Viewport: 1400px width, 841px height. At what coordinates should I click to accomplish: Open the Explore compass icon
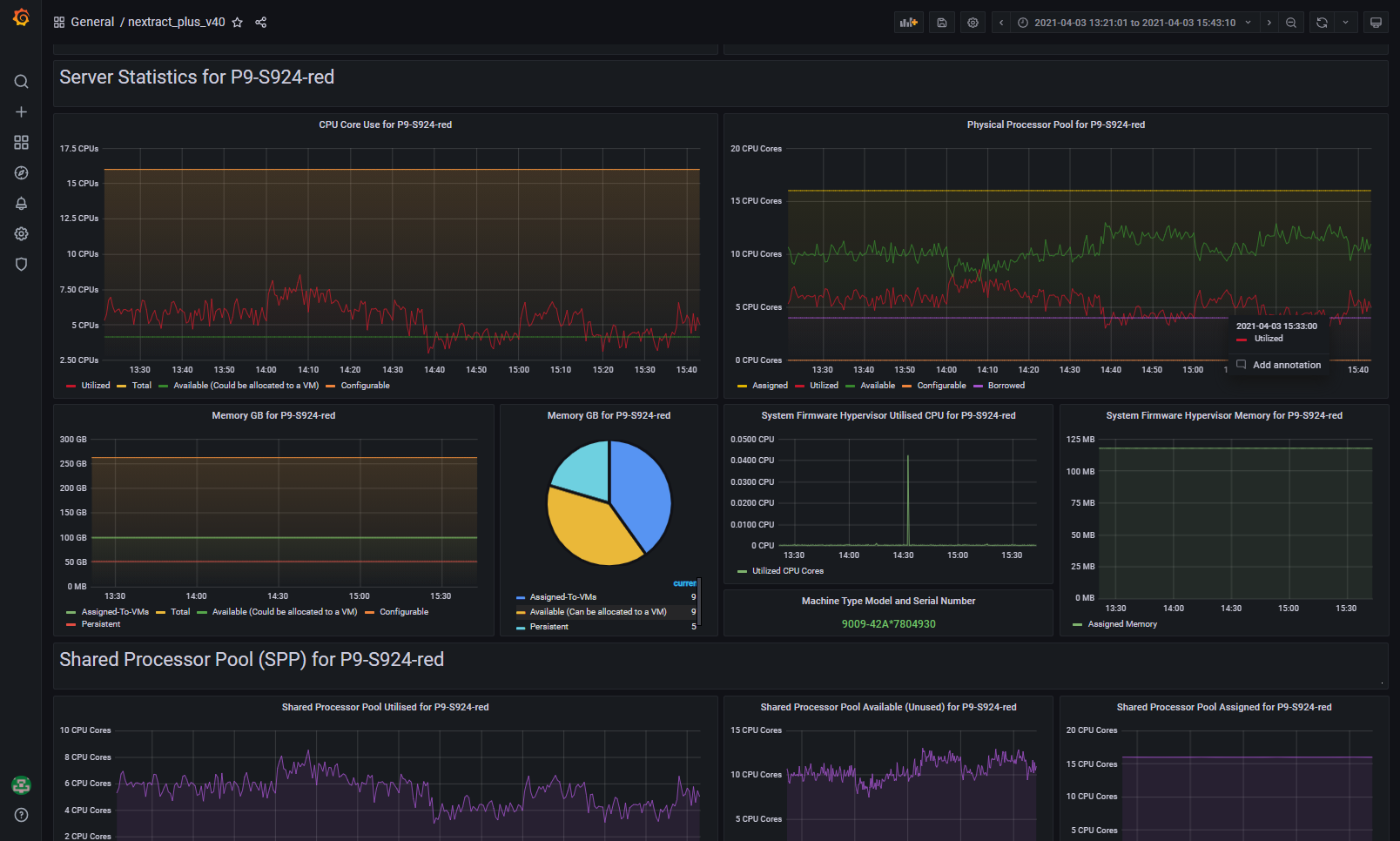click(21, 173)
